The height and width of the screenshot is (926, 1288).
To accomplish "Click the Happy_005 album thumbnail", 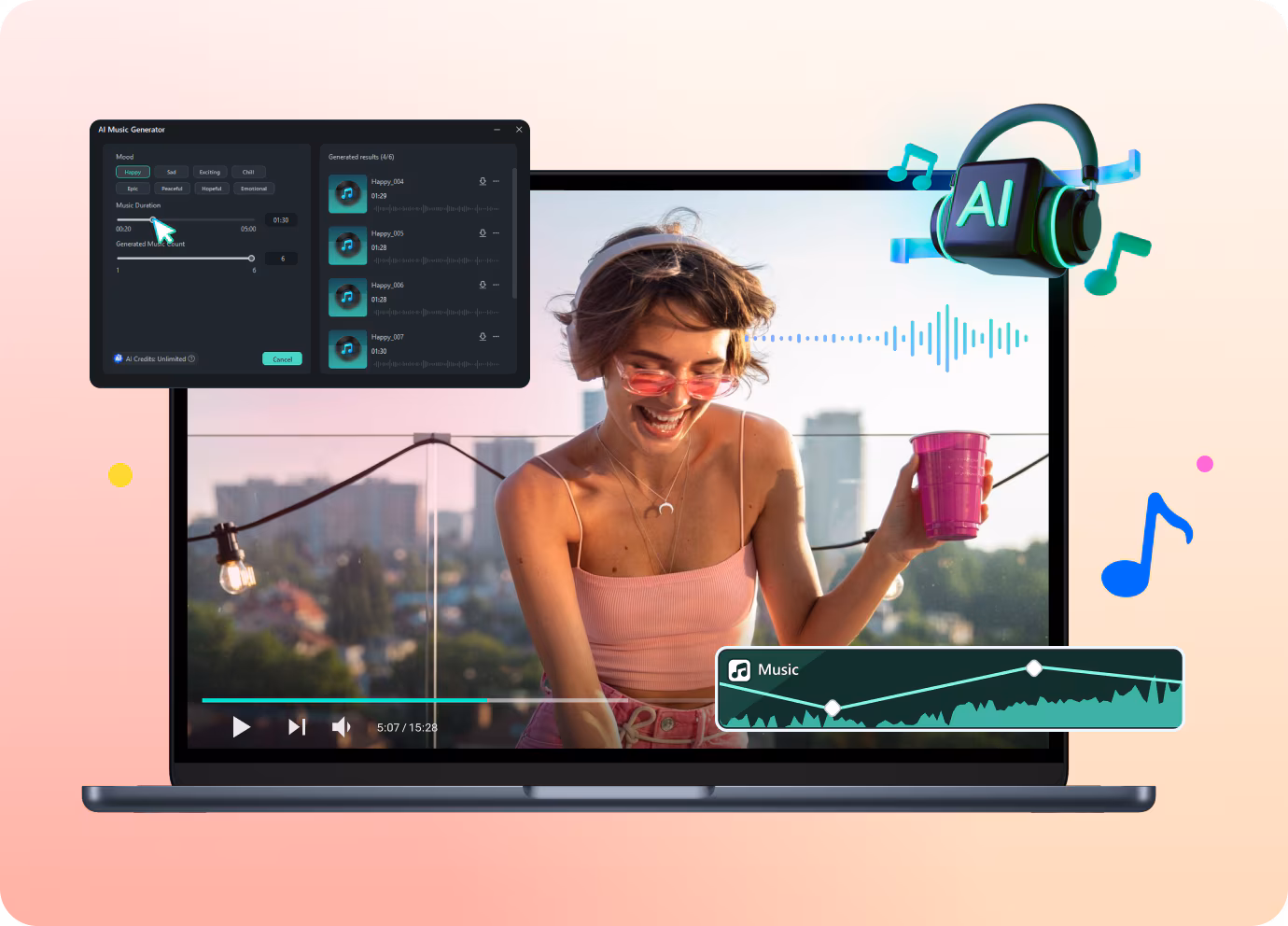I will click(347, 246).
